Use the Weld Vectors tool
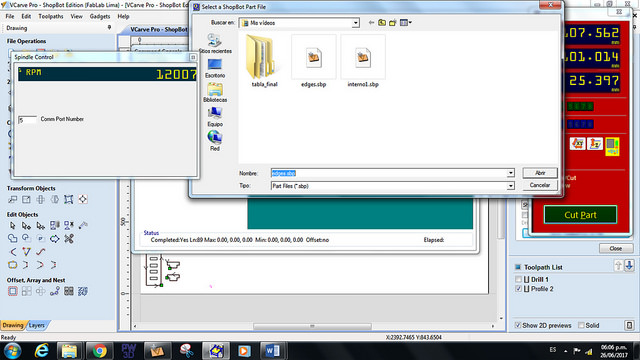The image size is (640, 360). pyautogui.click(x=13, y=238)
